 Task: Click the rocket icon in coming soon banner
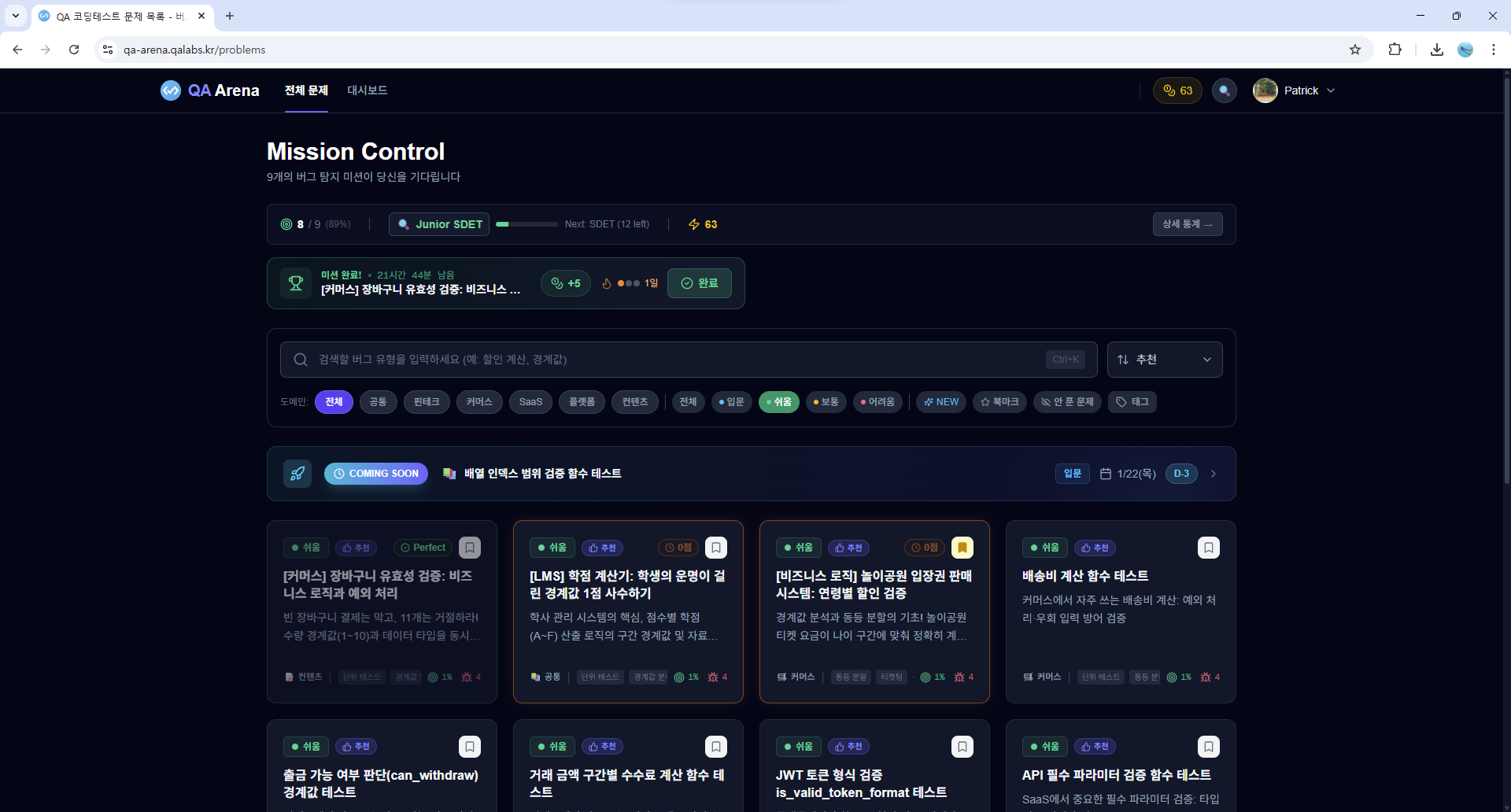pyautogui.click(x=297, y=474)
